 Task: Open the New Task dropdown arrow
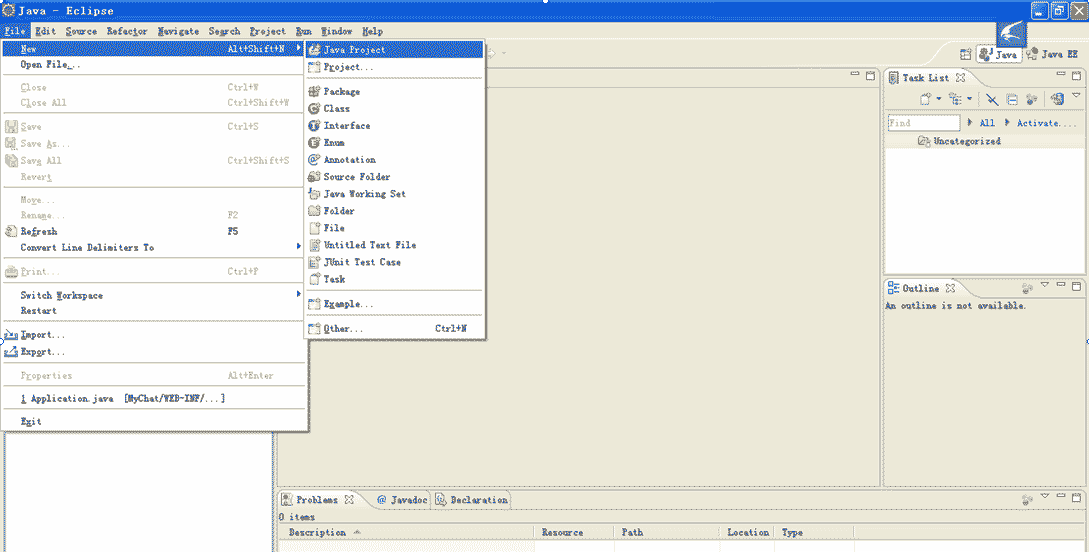point(938,99)
